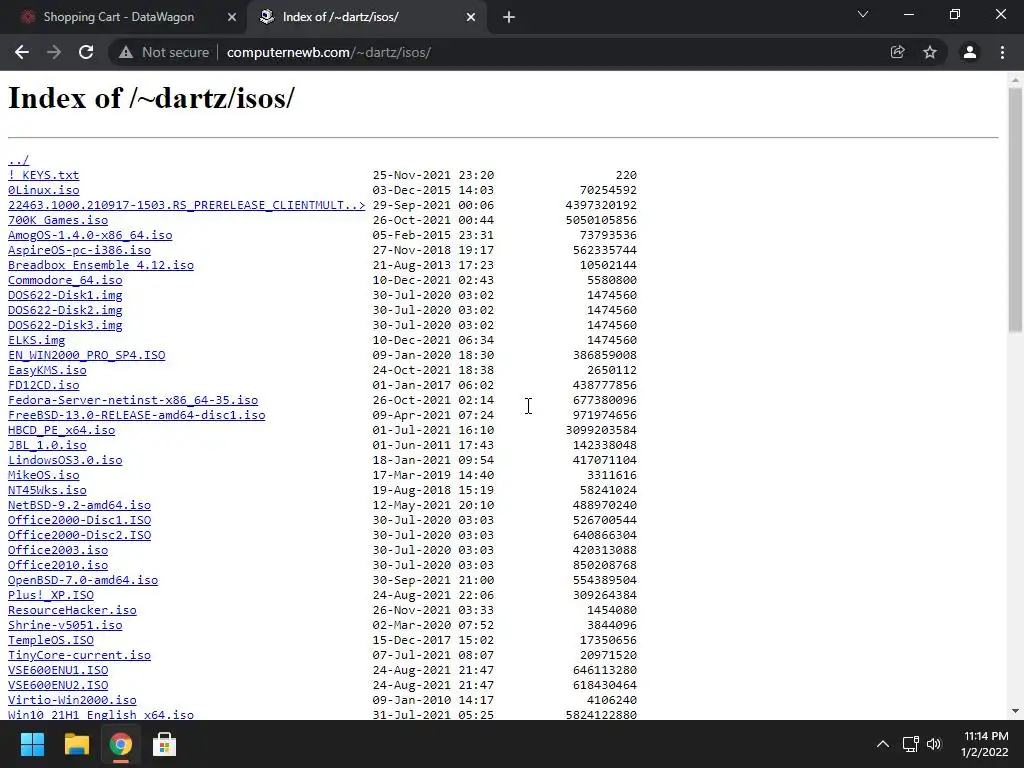Close the Index of /~dartz/isos/ tab

coord(471,17)
